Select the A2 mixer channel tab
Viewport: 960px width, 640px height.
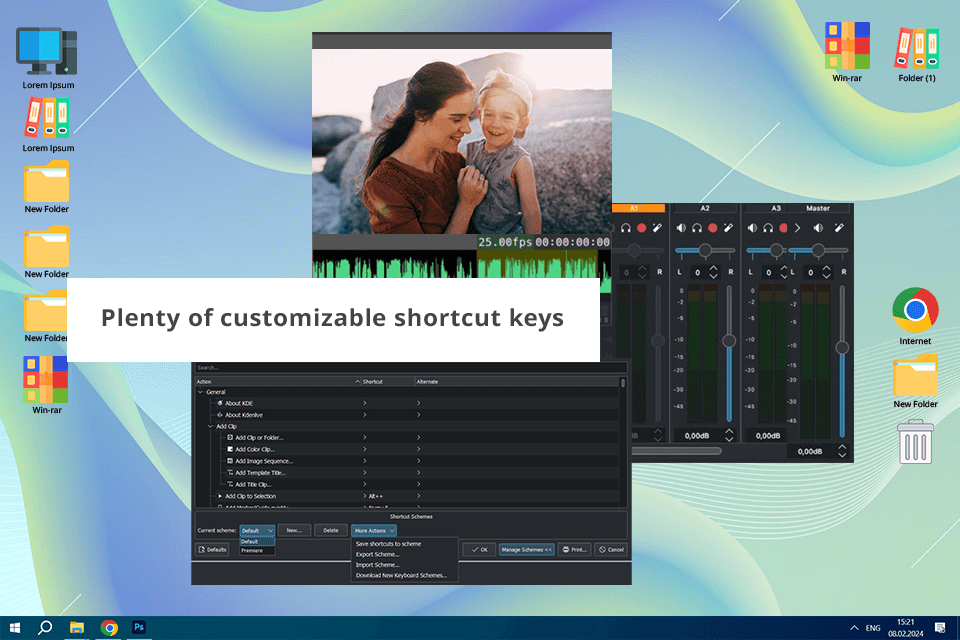pyautogui.click(x=705, y=208)
